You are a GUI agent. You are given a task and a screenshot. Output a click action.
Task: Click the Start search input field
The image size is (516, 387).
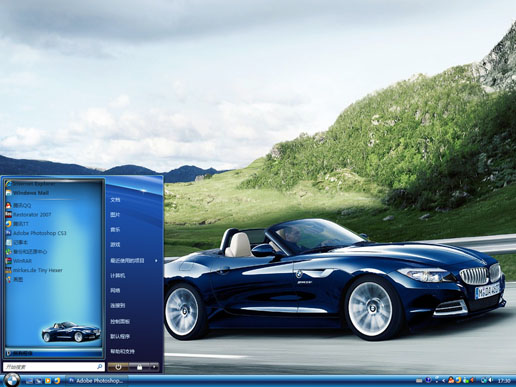(53, 367)
